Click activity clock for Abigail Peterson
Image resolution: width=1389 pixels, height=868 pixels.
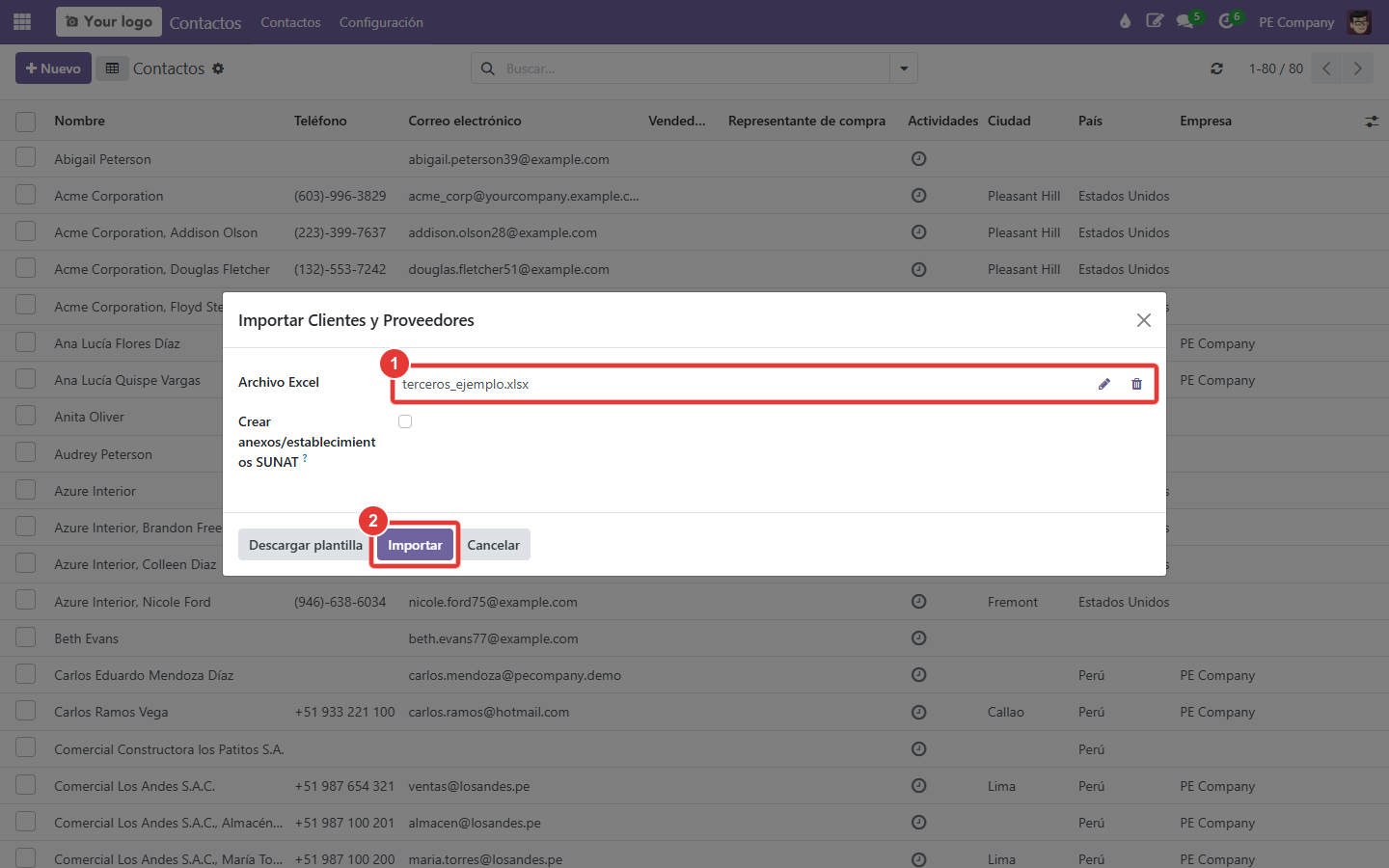[x=918, y=159]
